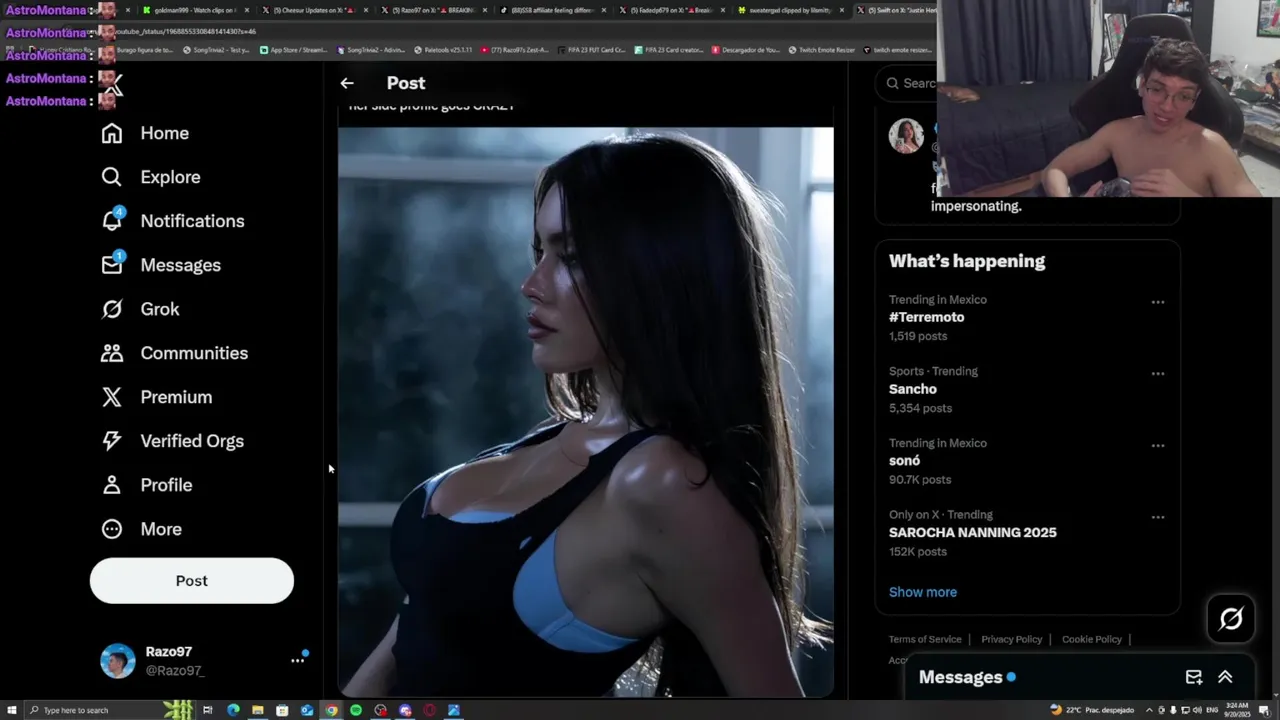Show hidden system tray icons
The width and height of the screenshot is (1280, 720).
point(1148,710)
